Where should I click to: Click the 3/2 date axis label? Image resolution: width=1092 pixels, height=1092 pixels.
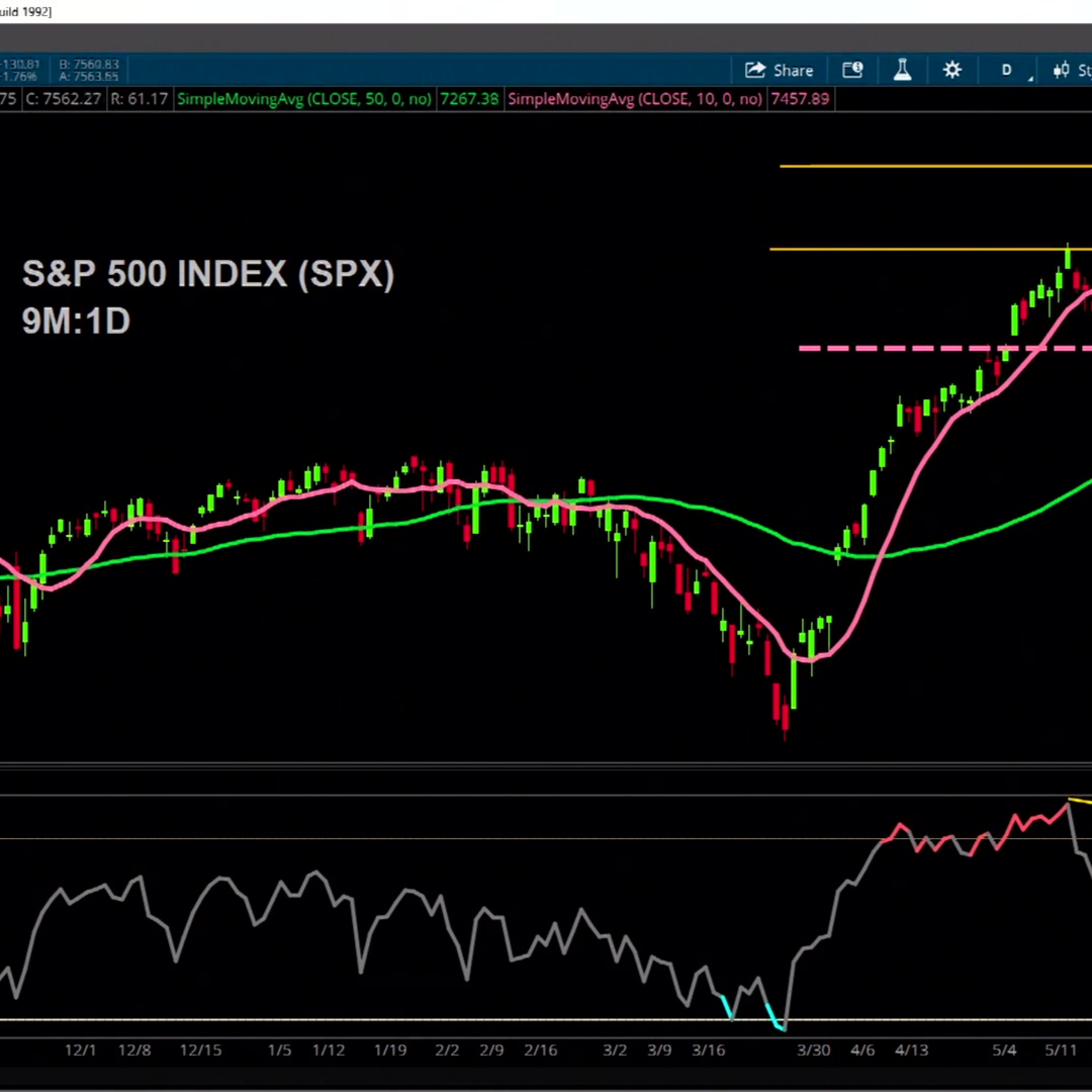615,1050
